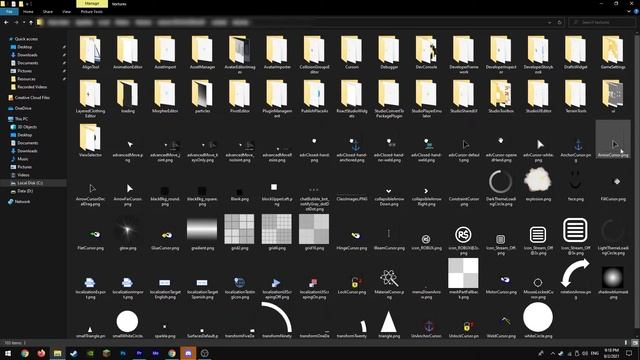Select the collapsibleArrowDown.png file
Viewport: 640px width, 360px height.
click(x=389, y=195)
